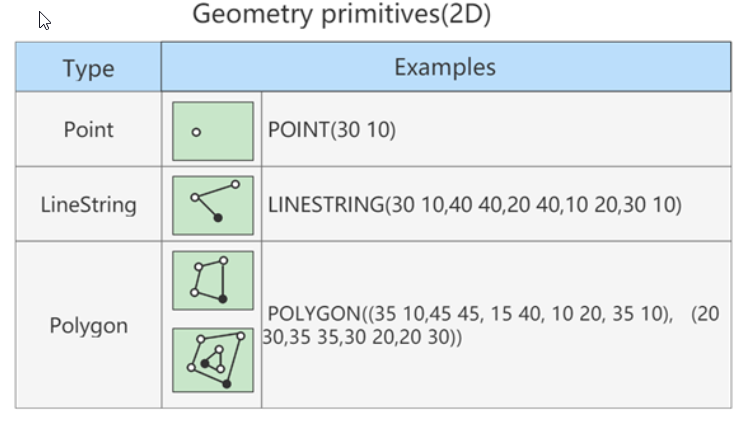Click the Type column header

[x=88, y=67]
